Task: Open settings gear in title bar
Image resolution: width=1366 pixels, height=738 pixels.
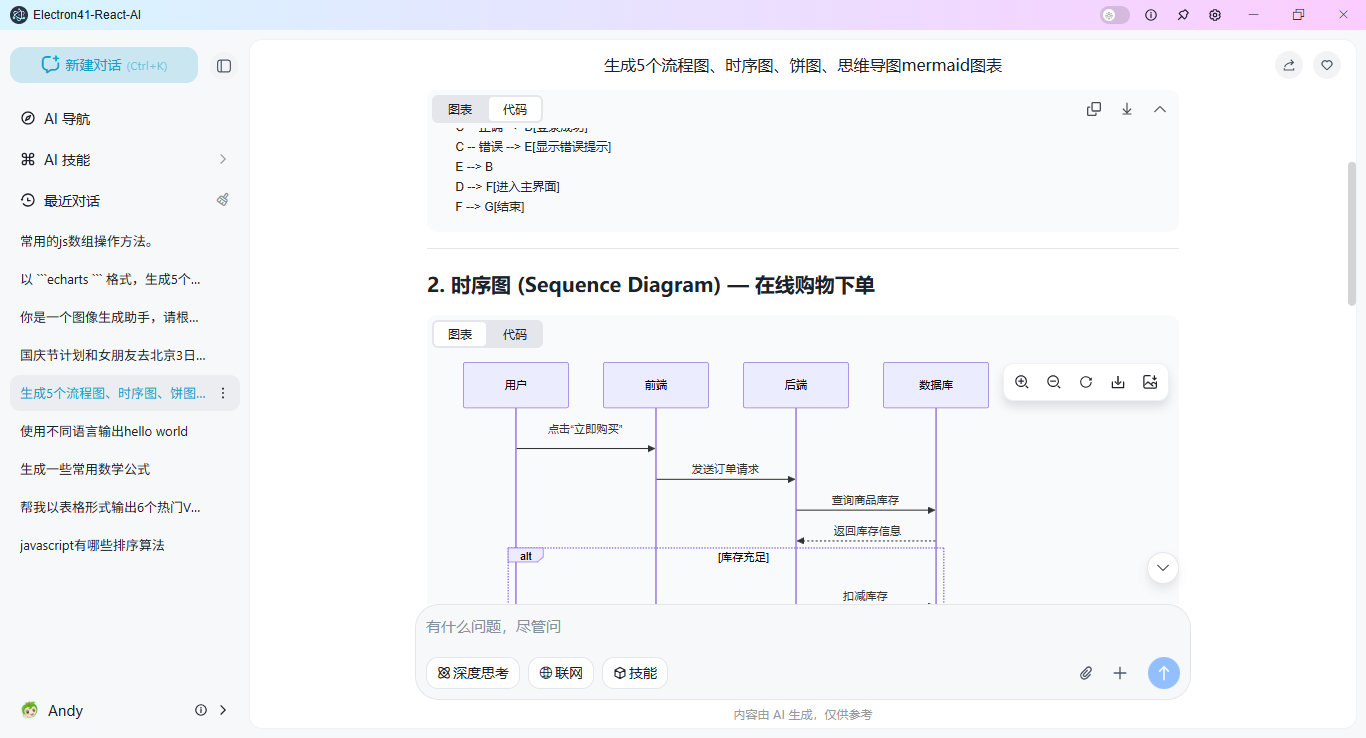Action: pos(1215,15)
